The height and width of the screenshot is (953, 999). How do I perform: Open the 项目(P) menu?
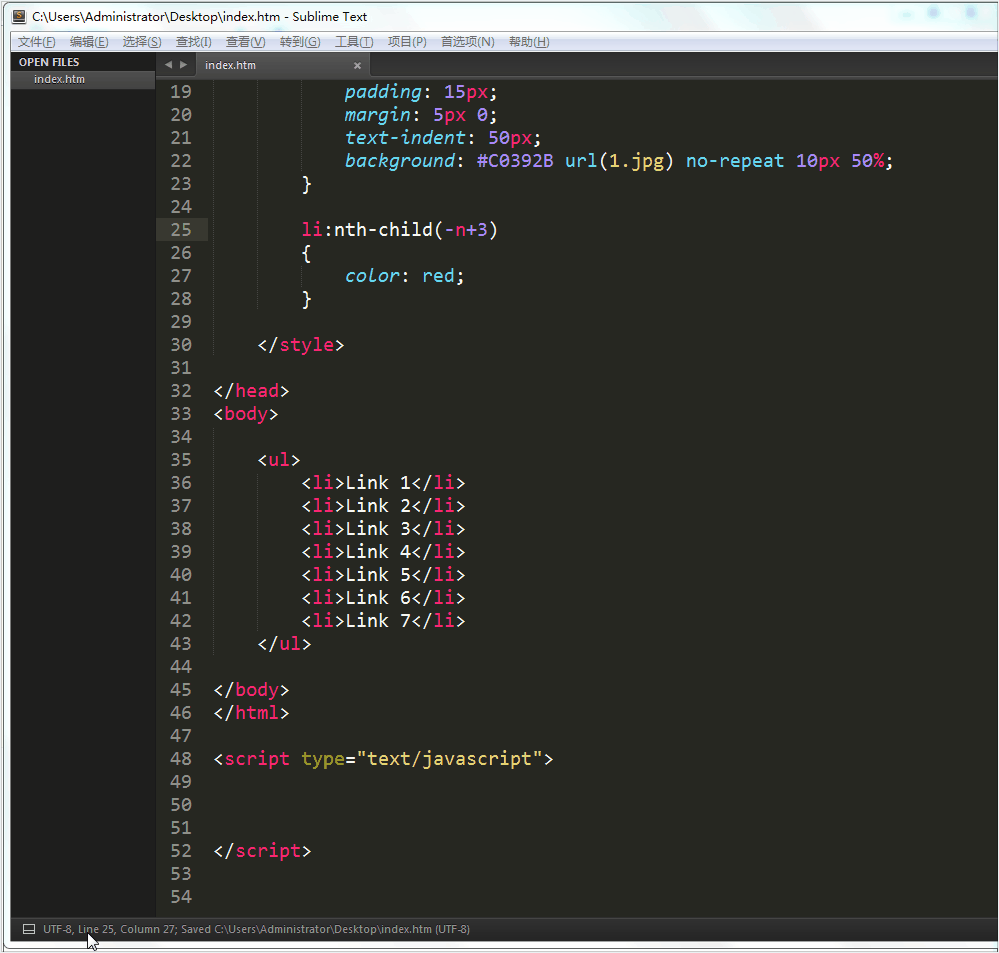[x=407, y=42]
